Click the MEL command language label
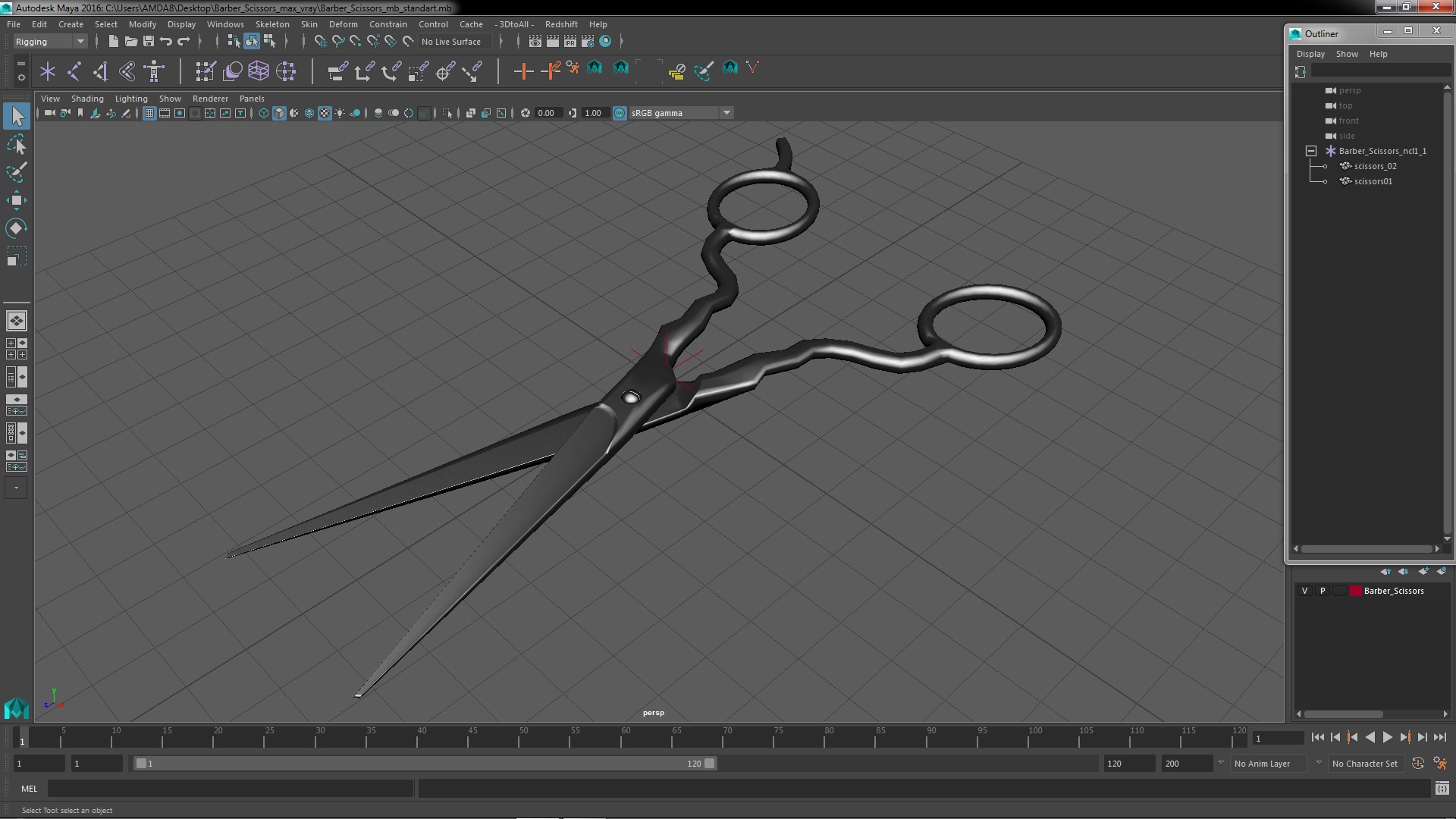The height and width of the screenshot is (819, 1456). point(29,789)
